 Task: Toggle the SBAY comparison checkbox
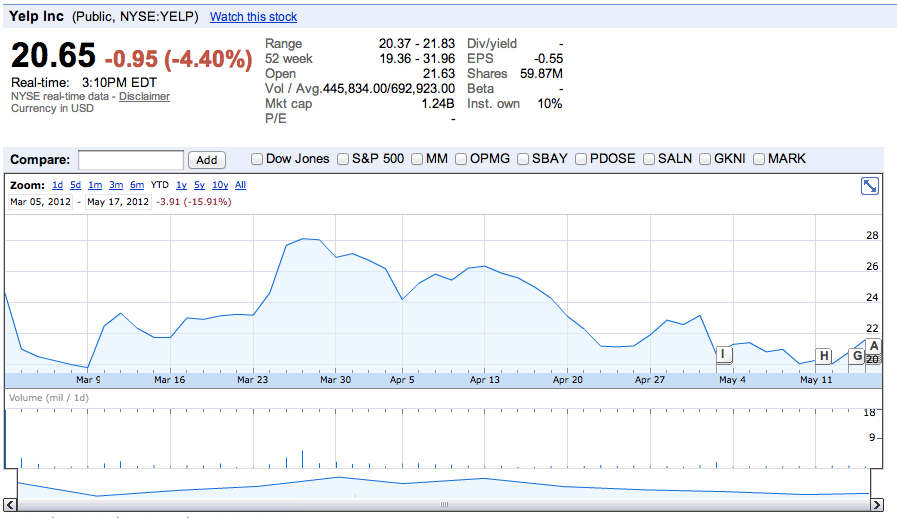[523, 159]
